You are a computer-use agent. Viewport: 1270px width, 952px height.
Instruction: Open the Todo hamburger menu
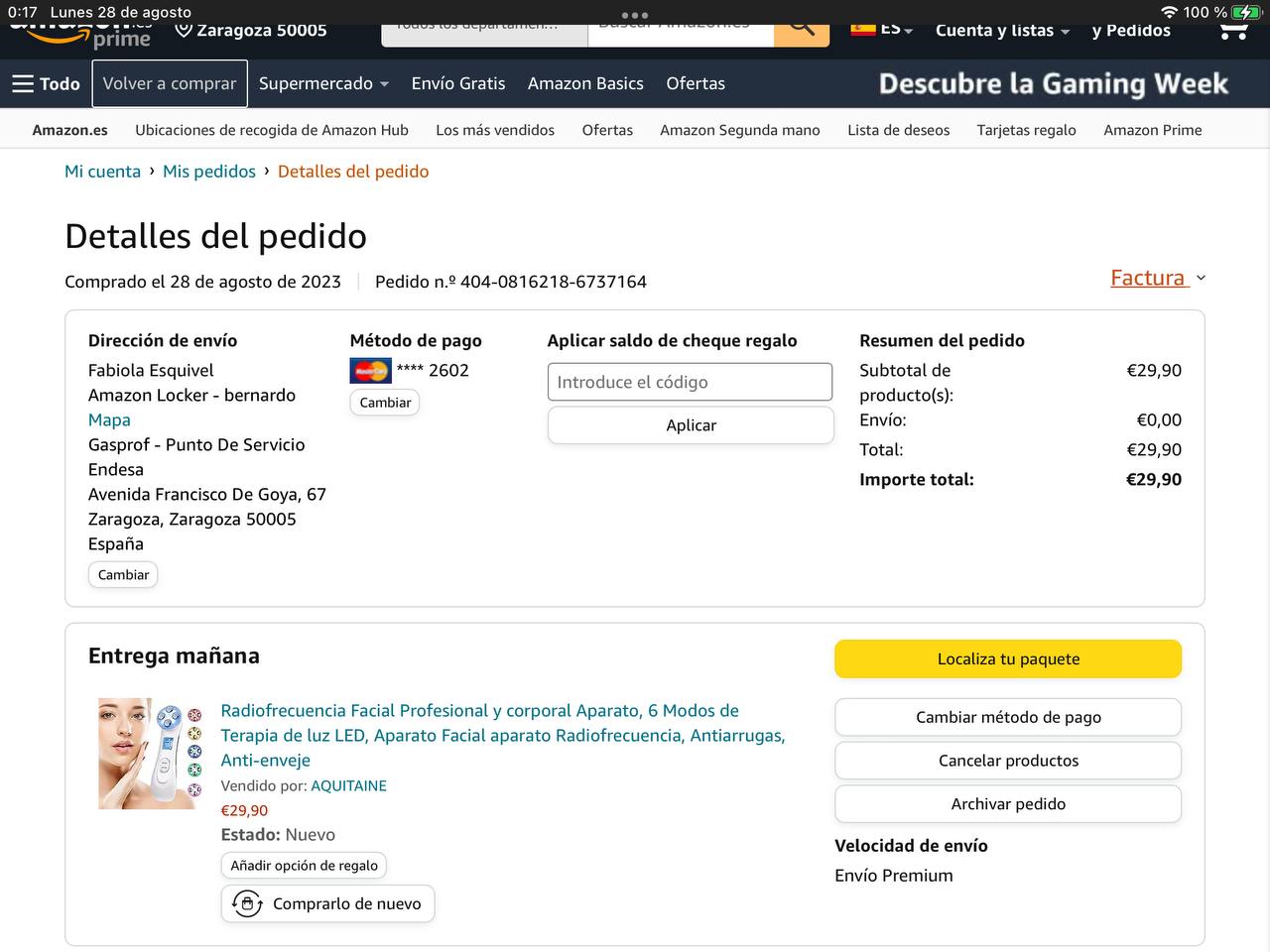(46, 84)
